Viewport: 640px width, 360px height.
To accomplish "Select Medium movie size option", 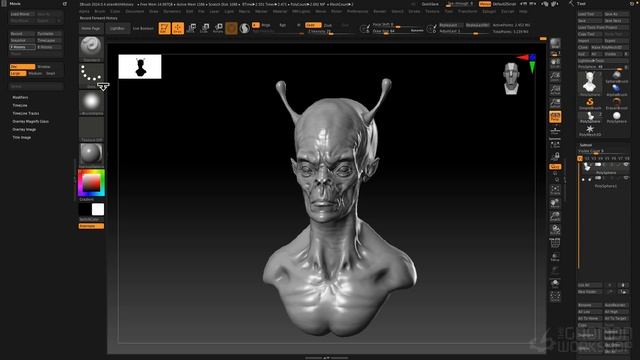I will pos(35,73).
